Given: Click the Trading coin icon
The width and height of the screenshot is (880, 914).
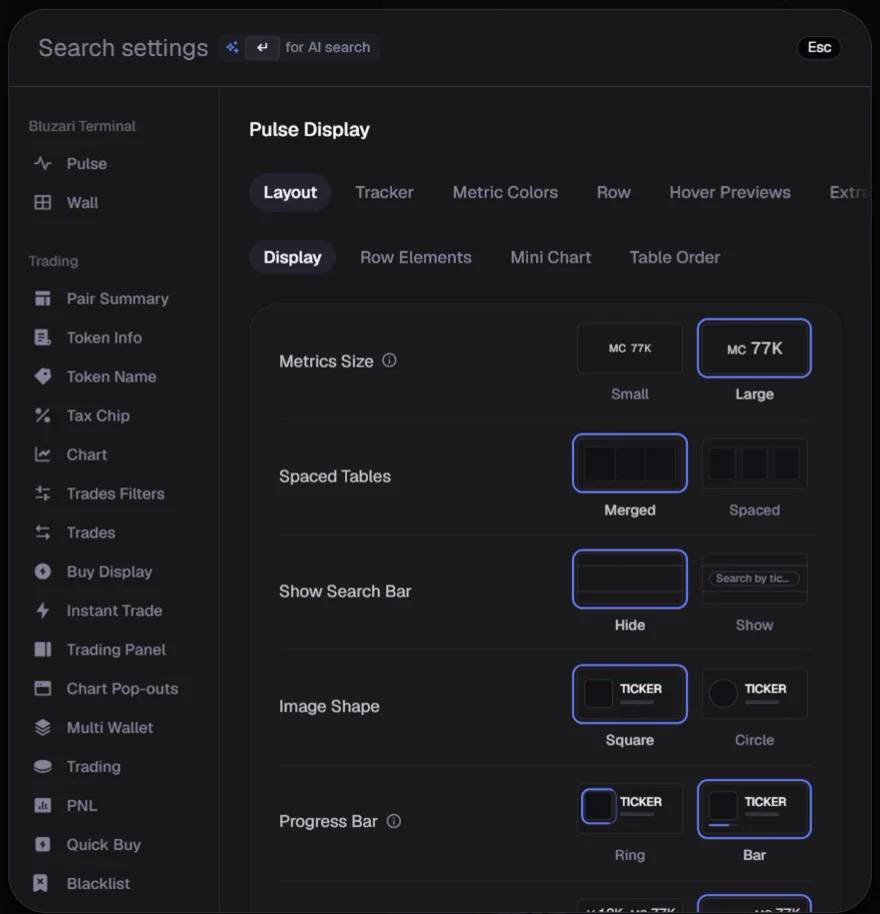Looking at the screenshot, I should click(x=43, y=767).
